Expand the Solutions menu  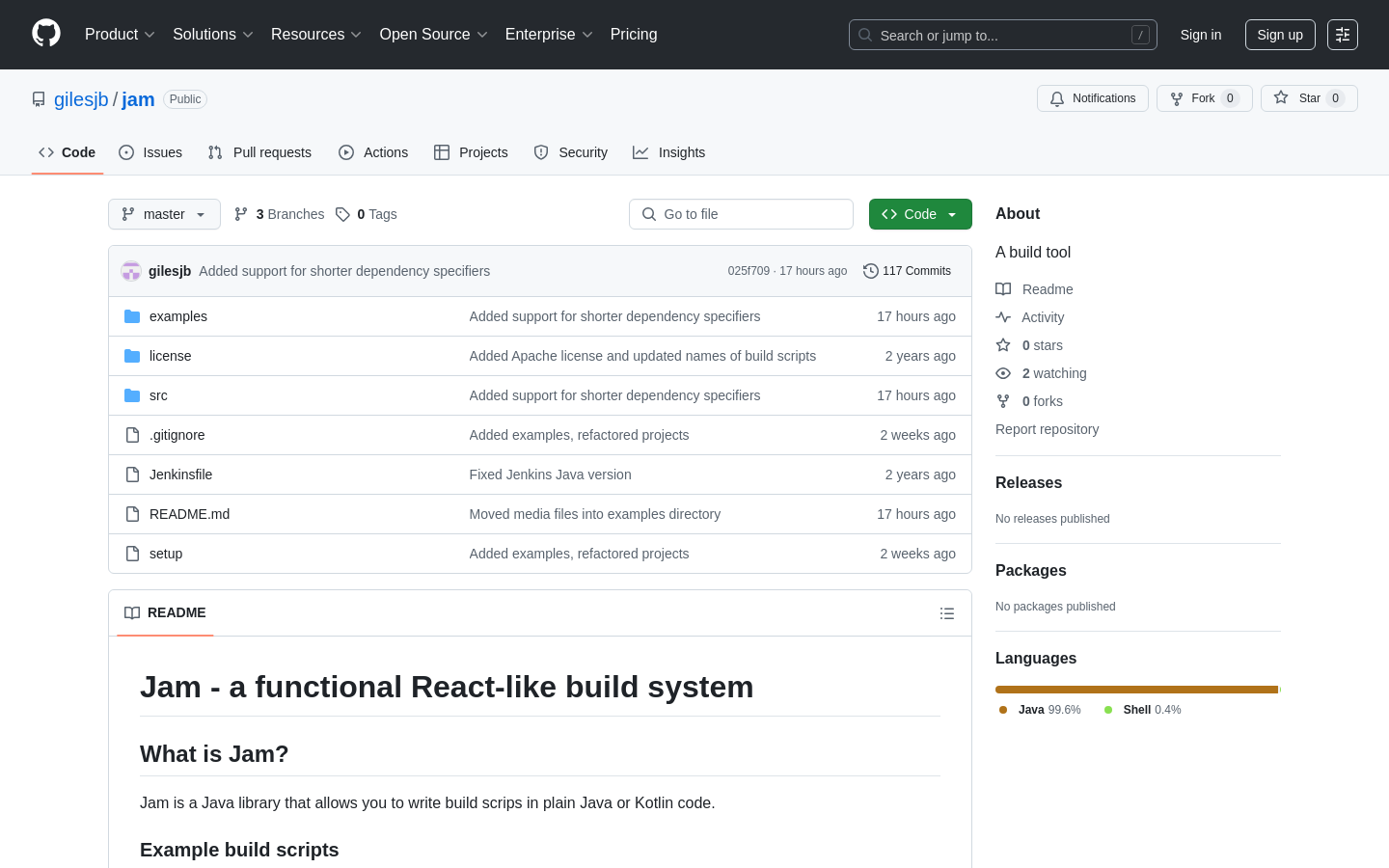point(213,35)
